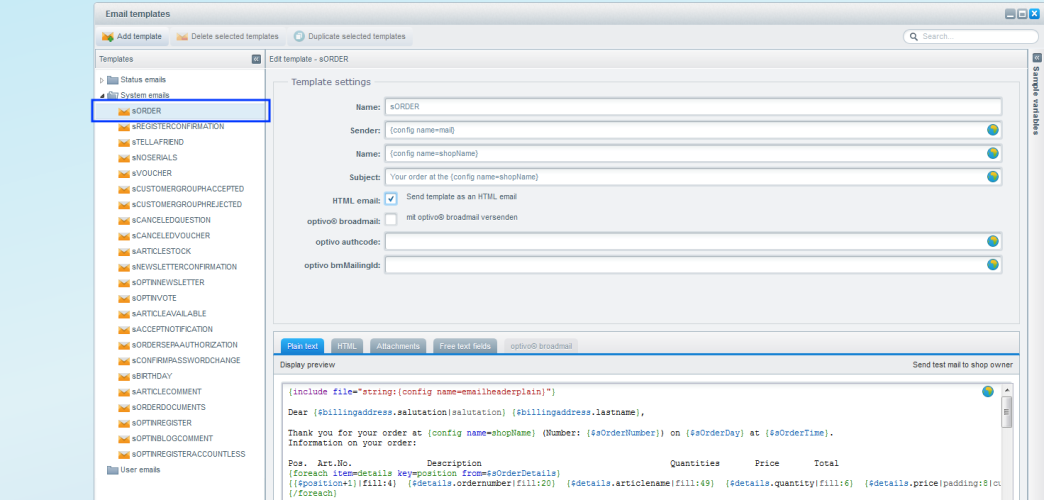
Task: Select the sVOUCHER template
Action: tap(151, 173)
